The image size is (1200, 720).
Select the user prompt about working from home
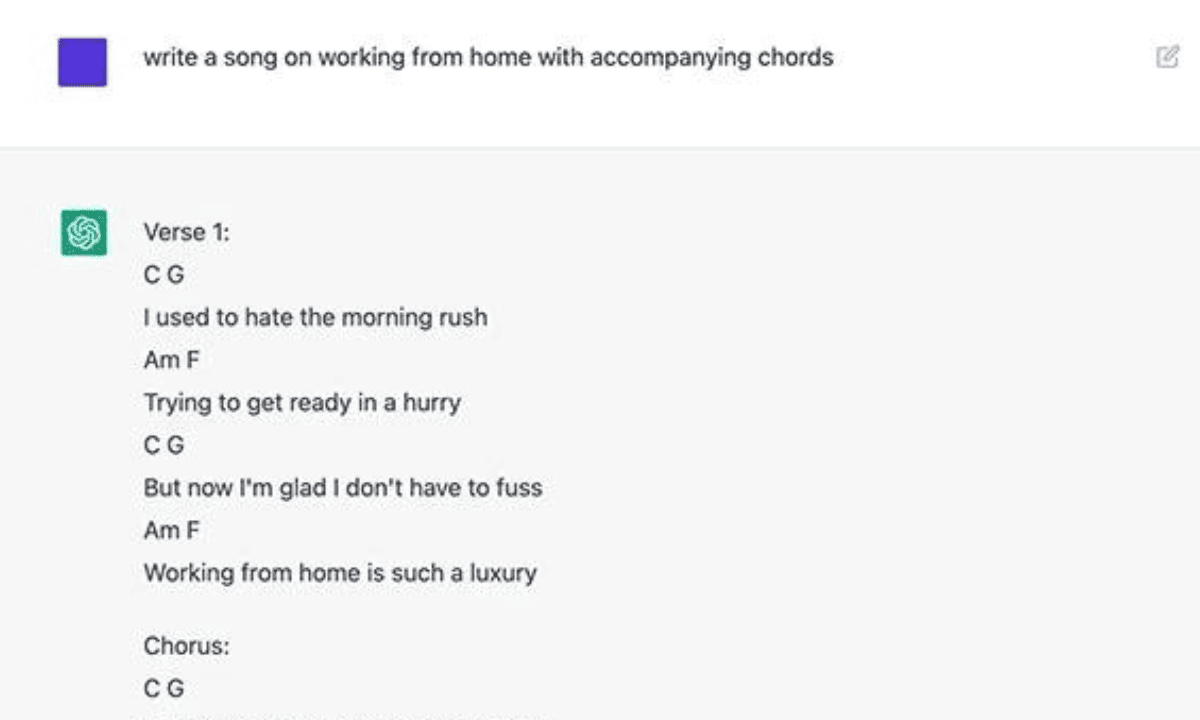pos(488,57)
